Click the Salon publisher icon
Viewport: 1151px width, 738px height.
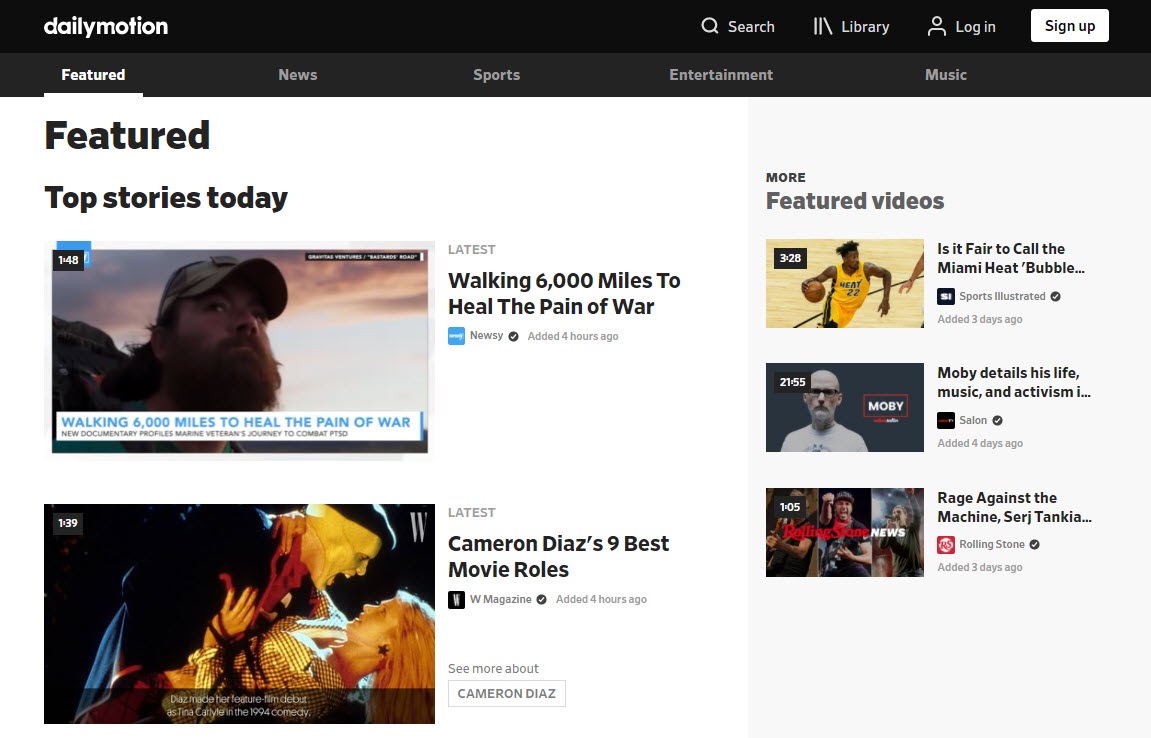click(x=947, y=420)
